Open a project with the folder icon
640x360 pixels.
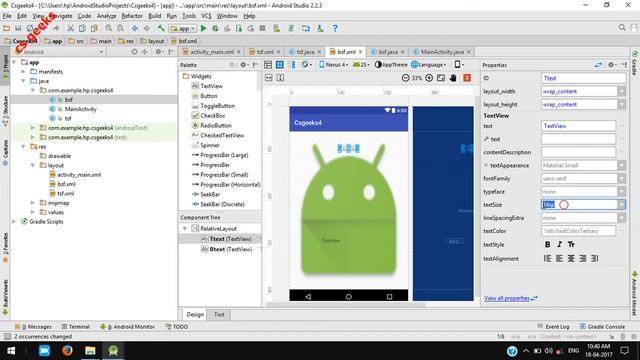[x=7, y=28]
